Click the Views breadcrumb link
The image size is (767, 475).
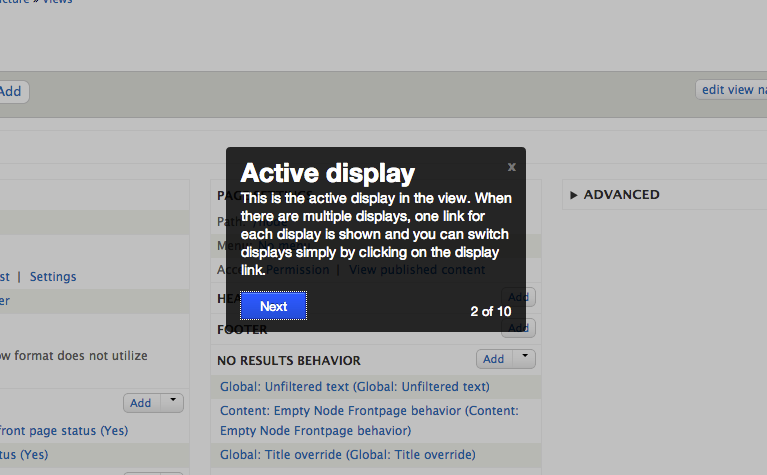coord(57,1)
